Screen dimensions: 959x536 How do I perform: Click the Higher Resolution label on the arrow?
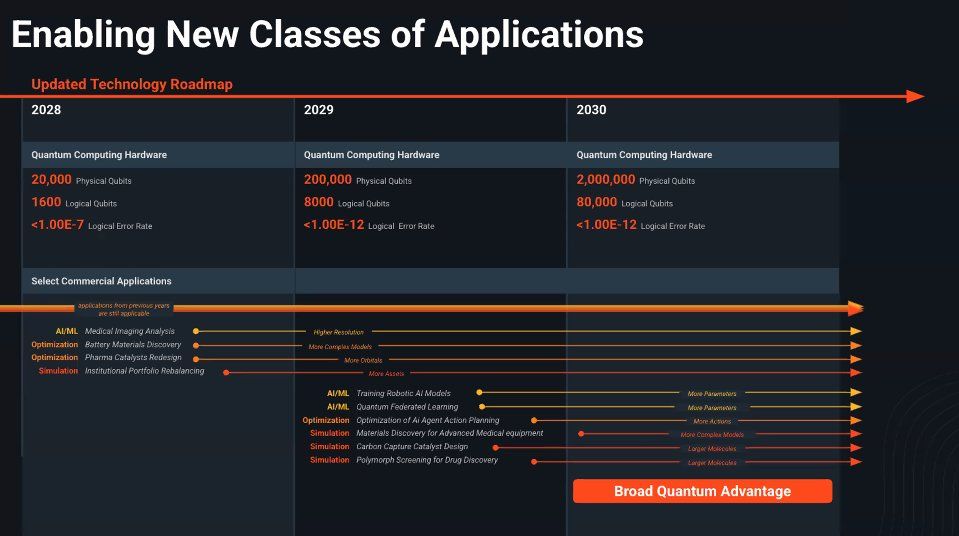point(338,332)
